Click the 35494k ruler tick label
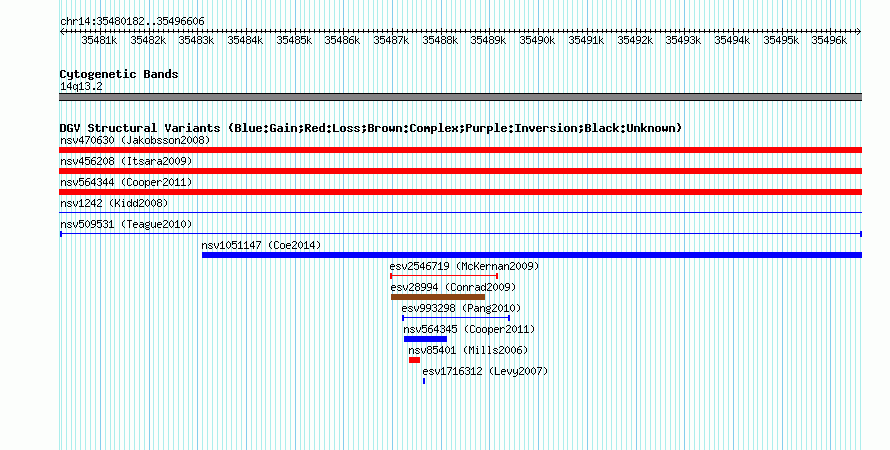This screenshot has height=450, width=890. pyautogui.click(x=732, y=40)
